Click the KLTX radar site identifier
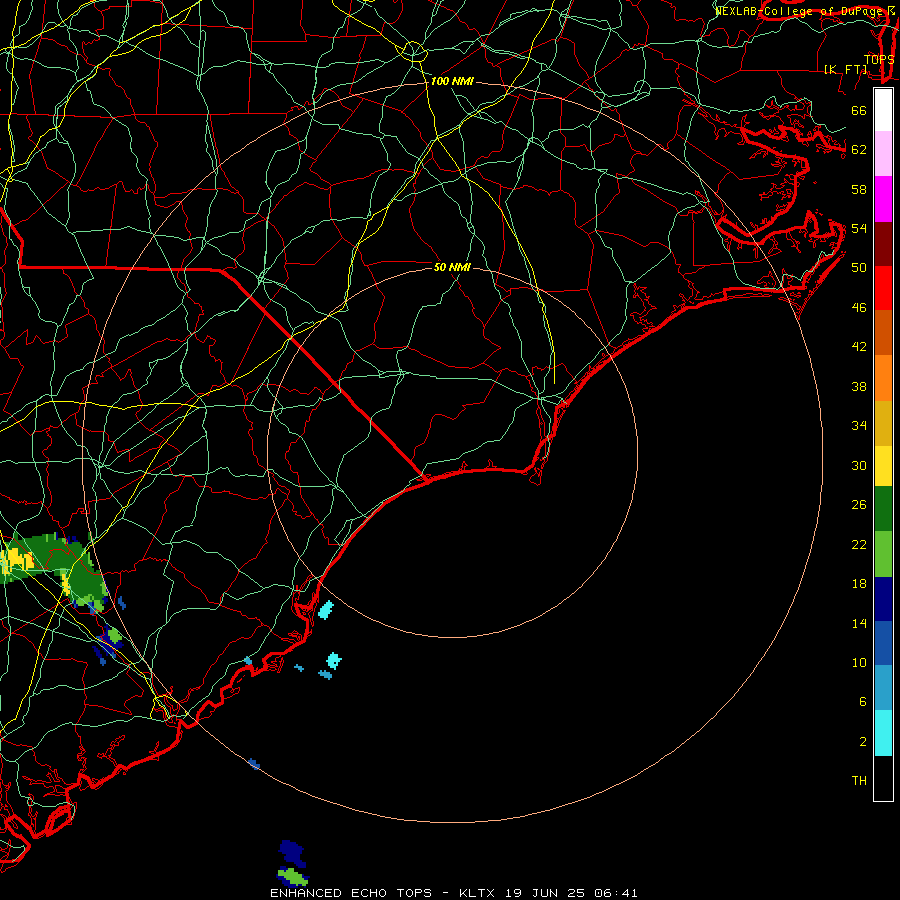Viewport: 900px width, 900px height. pyautogui.click(x=476, y=893)
